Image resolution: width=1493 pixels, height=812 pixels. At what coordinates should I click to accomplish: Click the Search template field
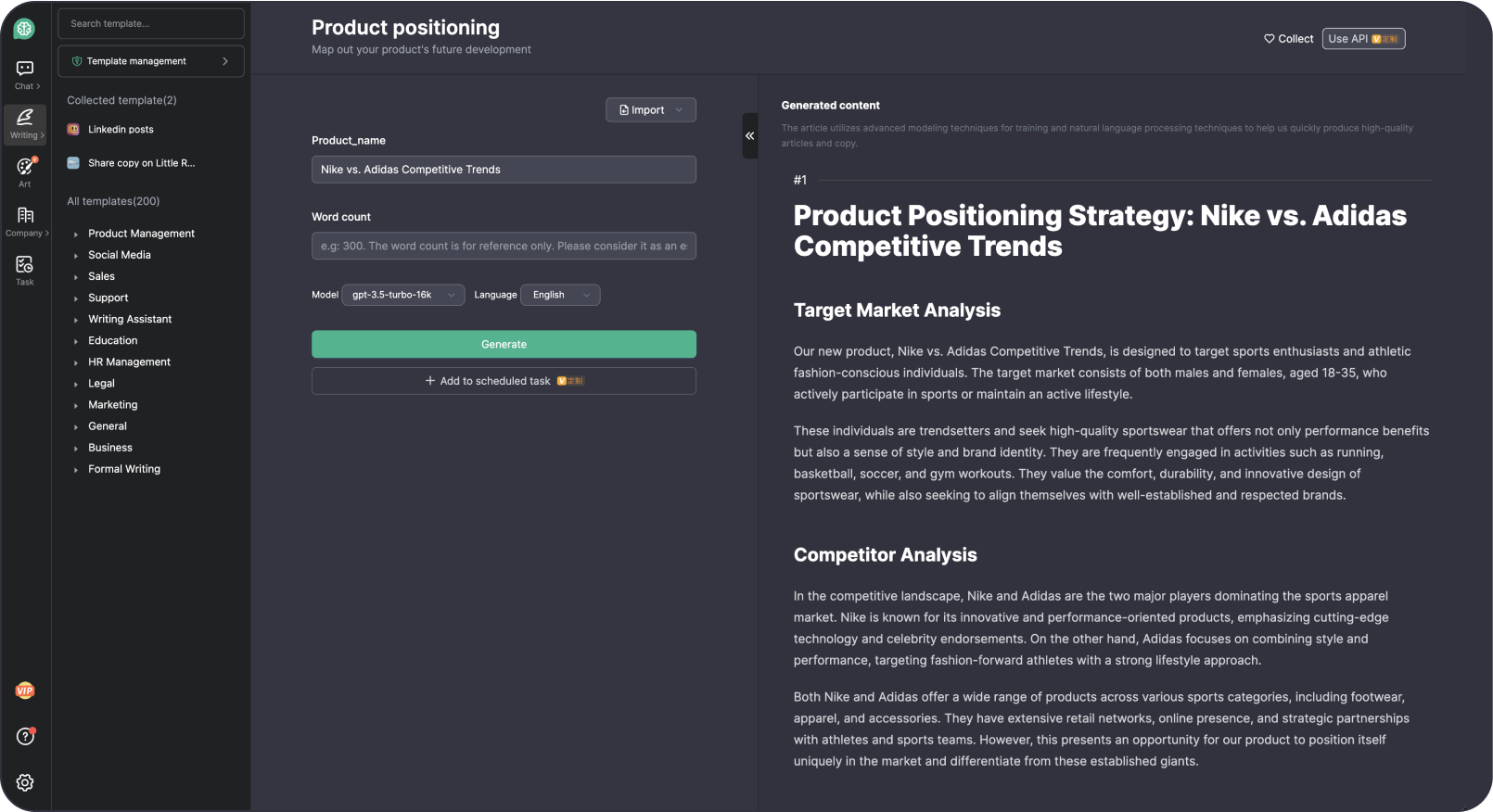pyautogui.click(x=151, y=24)
